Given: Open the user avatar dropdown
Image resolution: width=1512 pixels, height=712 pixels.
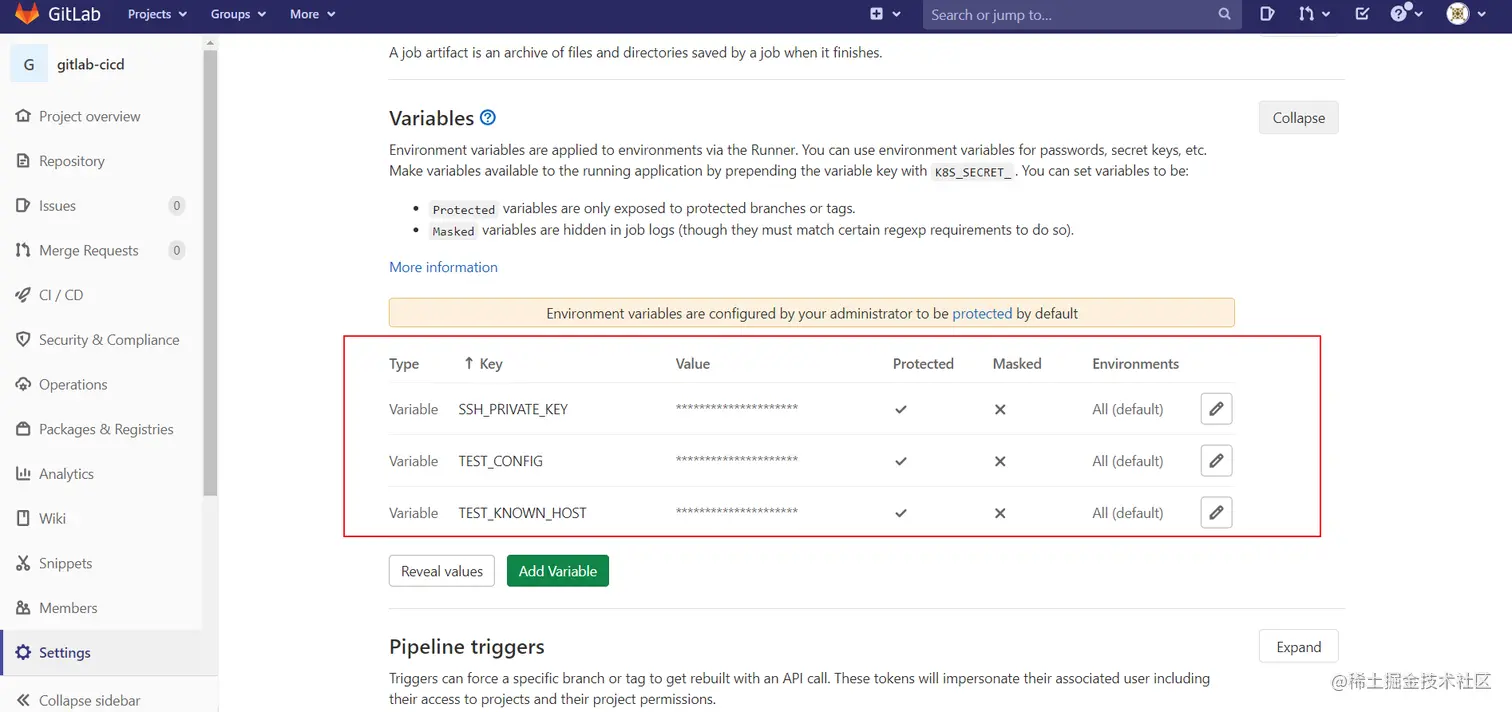Looking at the screenshot, I should click(1459, 15).
